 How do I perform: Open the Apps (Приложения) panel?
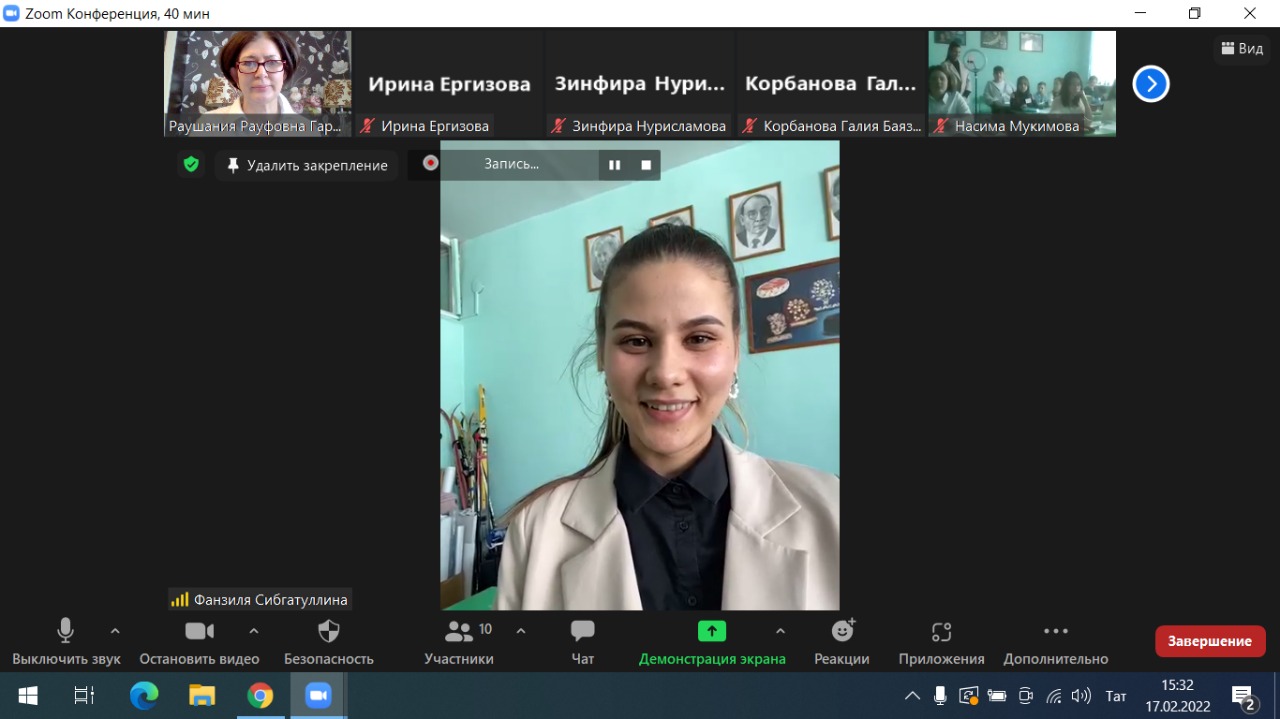point(941,631)
